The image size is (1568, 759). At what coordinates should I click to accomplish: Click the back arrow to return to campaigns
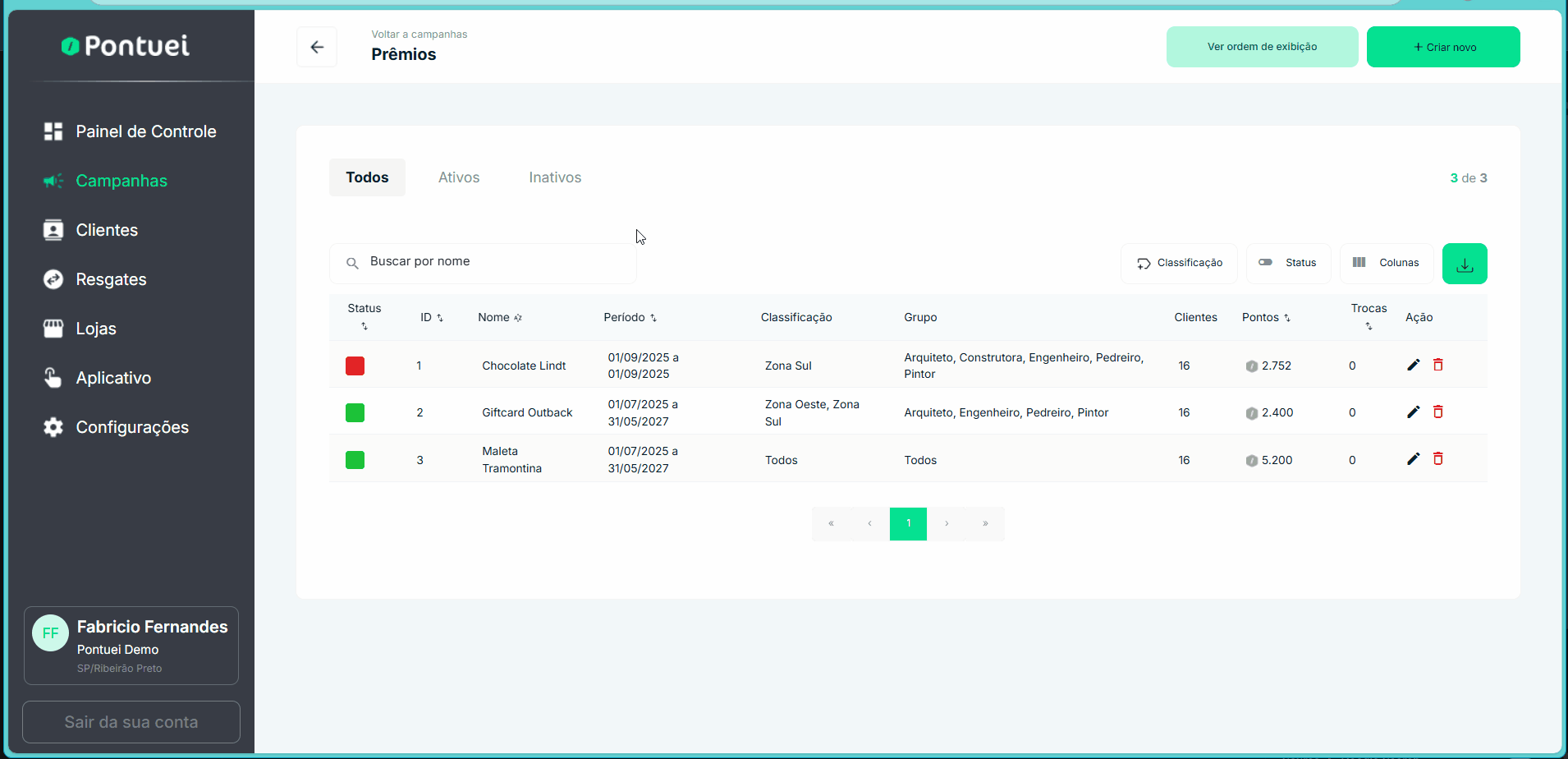(x=317, y=47)
